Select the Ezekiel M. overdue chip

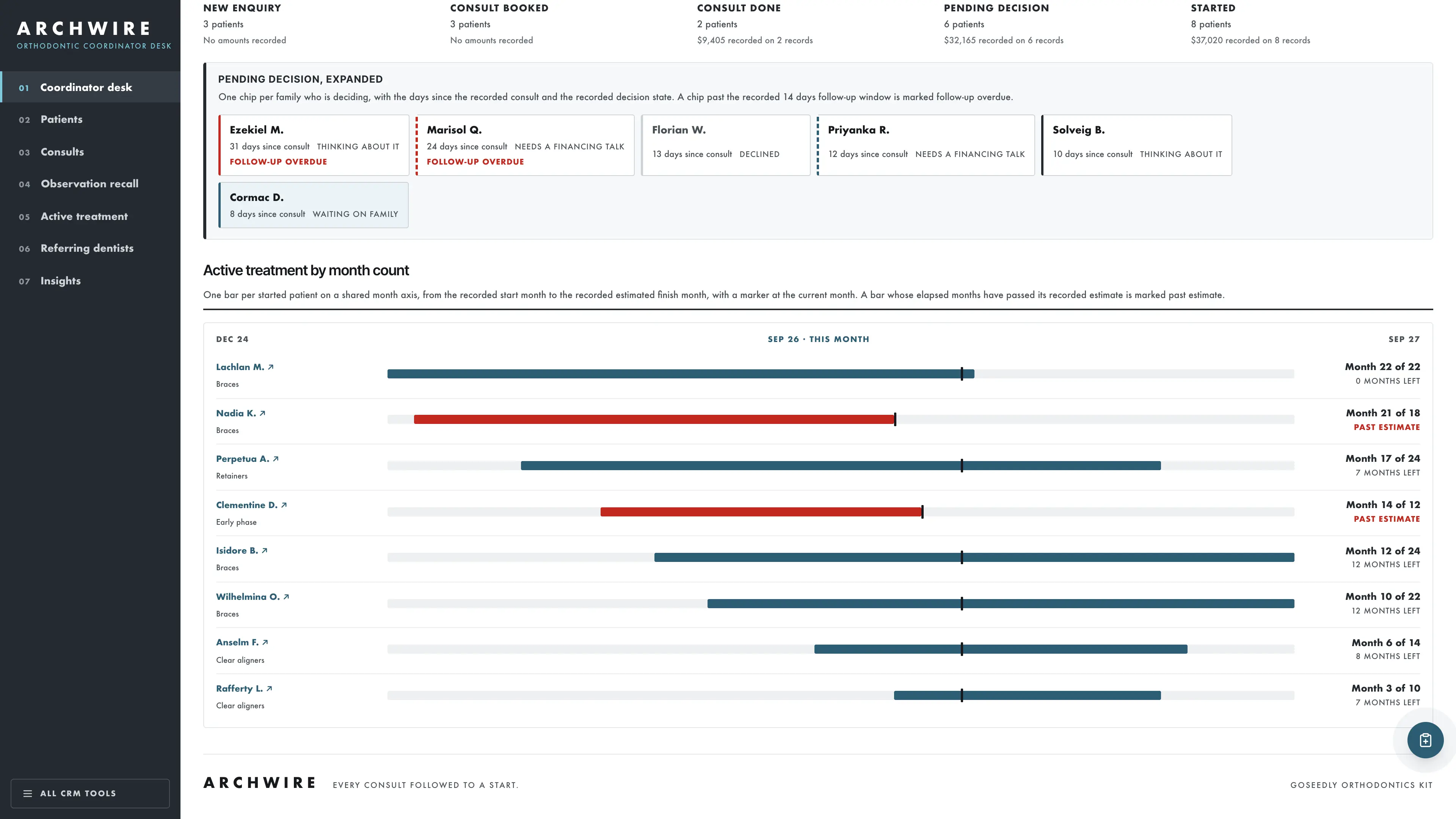pyautogui.click(x=314, y=145)
